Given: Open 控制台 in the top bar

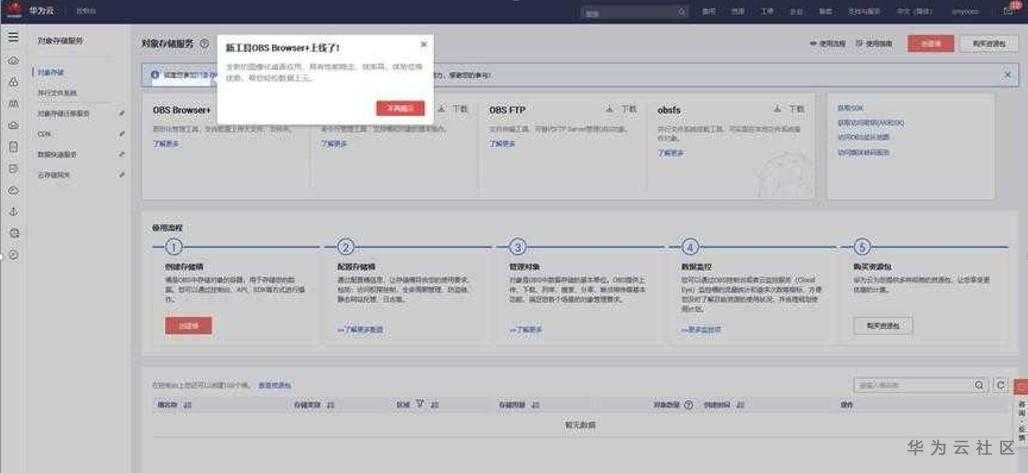Looking at the screenshot, I should click(x=85, y=11).
